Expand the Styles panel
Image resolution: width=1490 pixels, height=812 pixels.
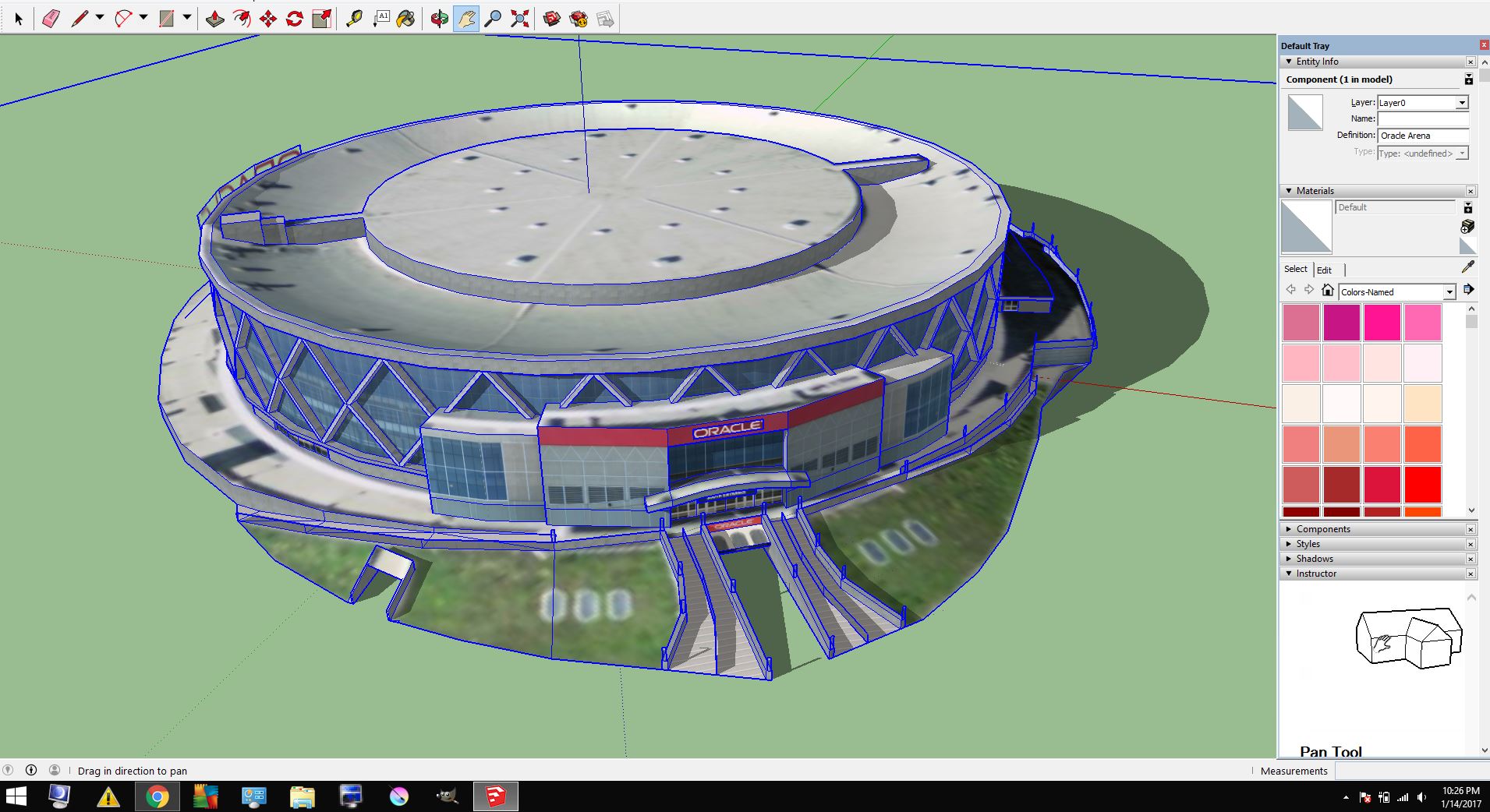click(x=1289, y=544)
